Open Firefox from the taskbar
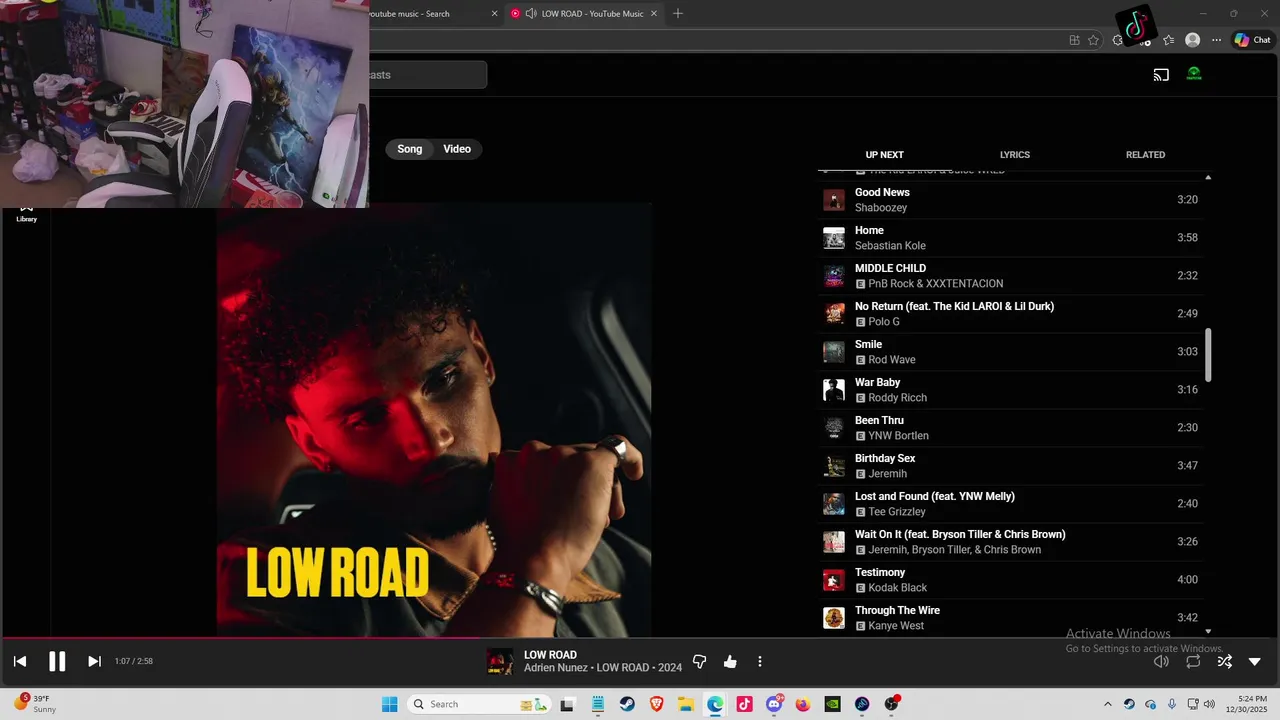This screenshot has width=1280, height=720. click(x=803, y=704)
